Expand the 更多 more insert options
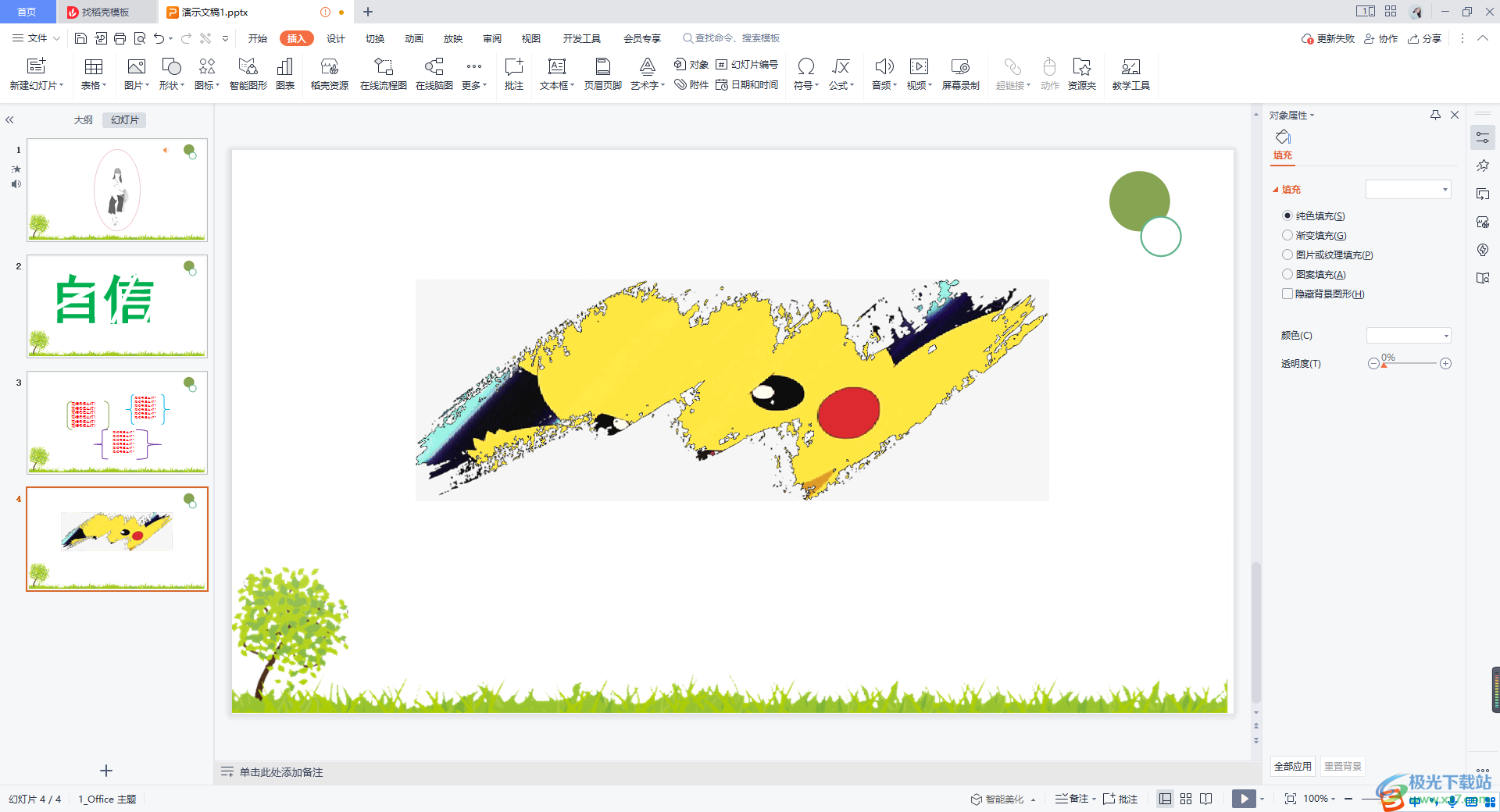Viewport: 1500px width, 812px height. (x=474, y=73)
